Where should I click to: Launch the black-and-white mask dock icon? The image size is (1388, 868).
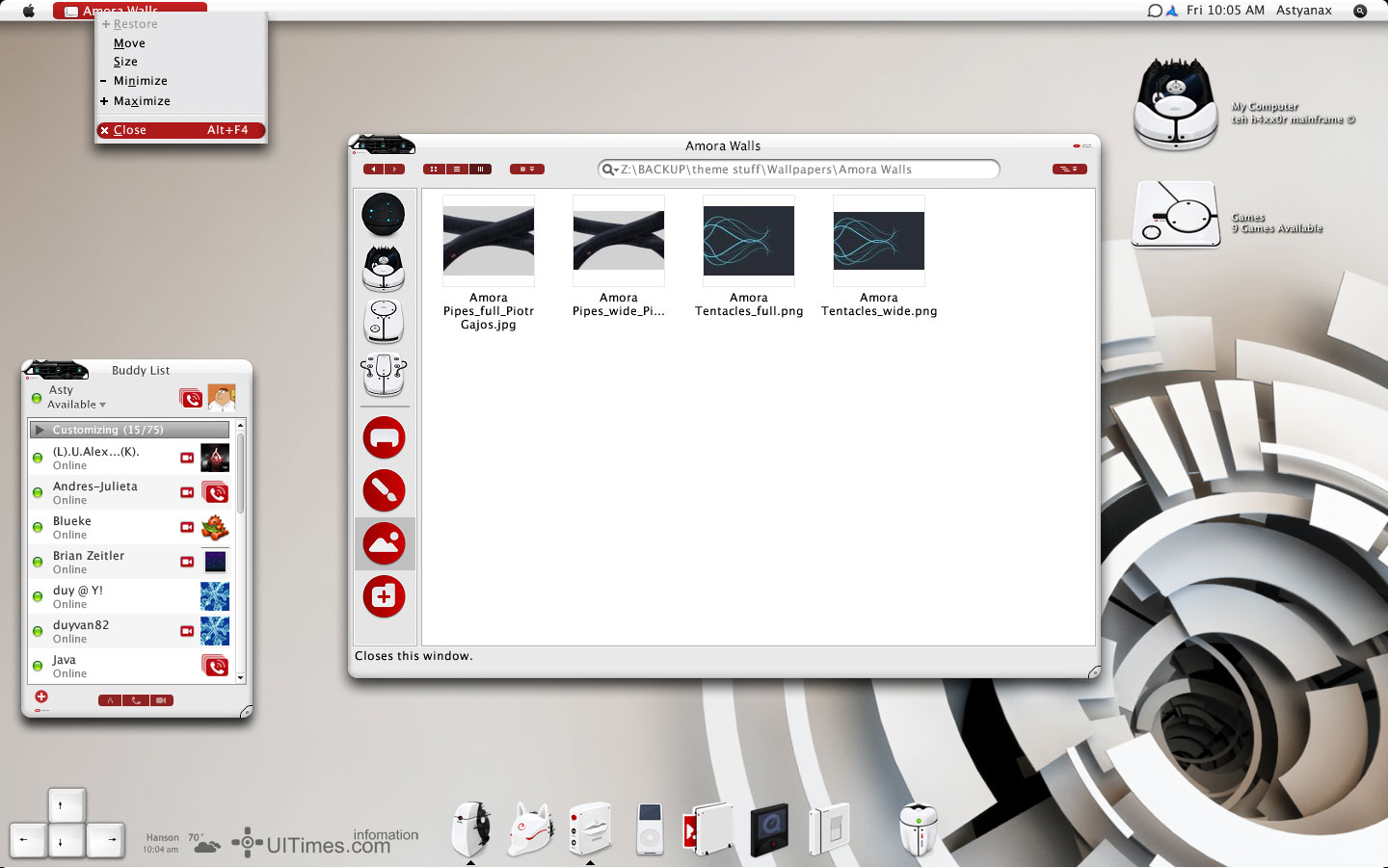(x=471, y=829)
